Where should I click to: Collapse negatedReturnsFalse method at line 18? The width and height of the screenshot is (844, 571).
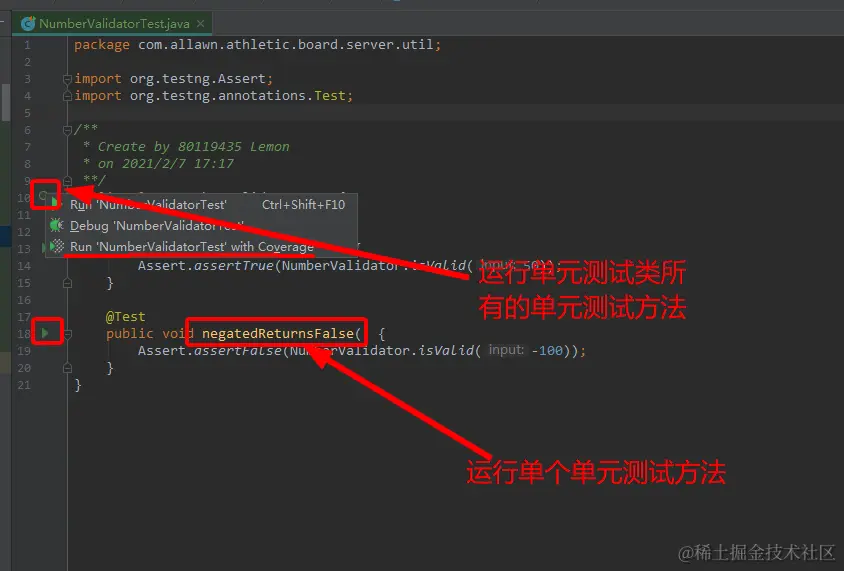click(x=67, y=334)
